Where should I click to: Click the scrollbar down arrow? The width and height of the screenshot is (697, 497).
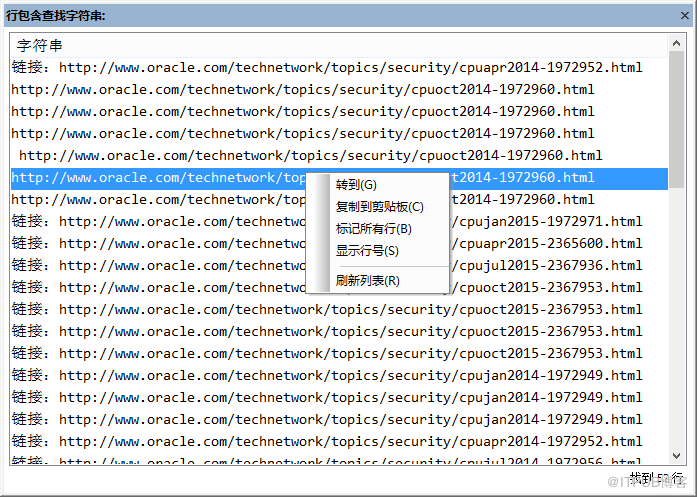(677, 456)
